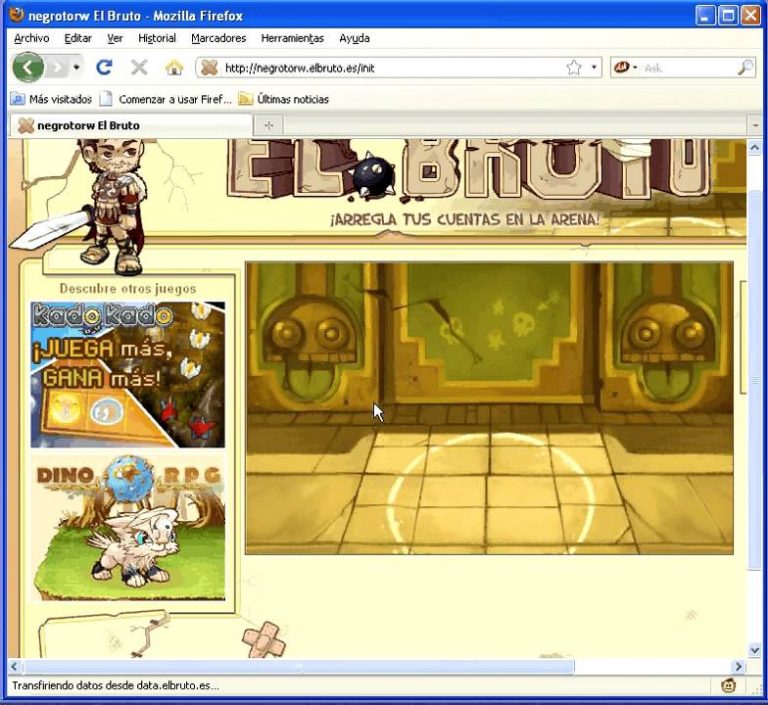768x705 pixels.
Task: Click the KadoKado game advertisement banner
Action: (x=128, y=374)
